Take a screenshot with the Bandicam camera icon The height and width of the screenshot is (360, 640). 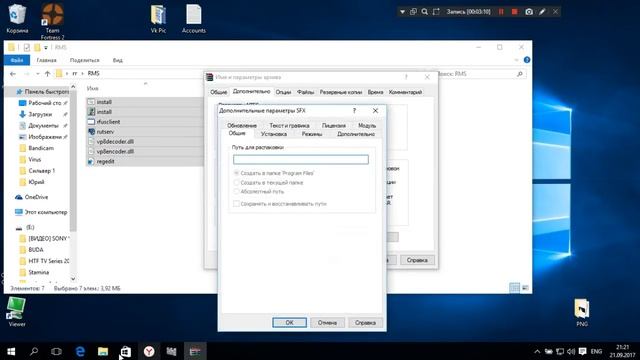[x=529, y=12]
